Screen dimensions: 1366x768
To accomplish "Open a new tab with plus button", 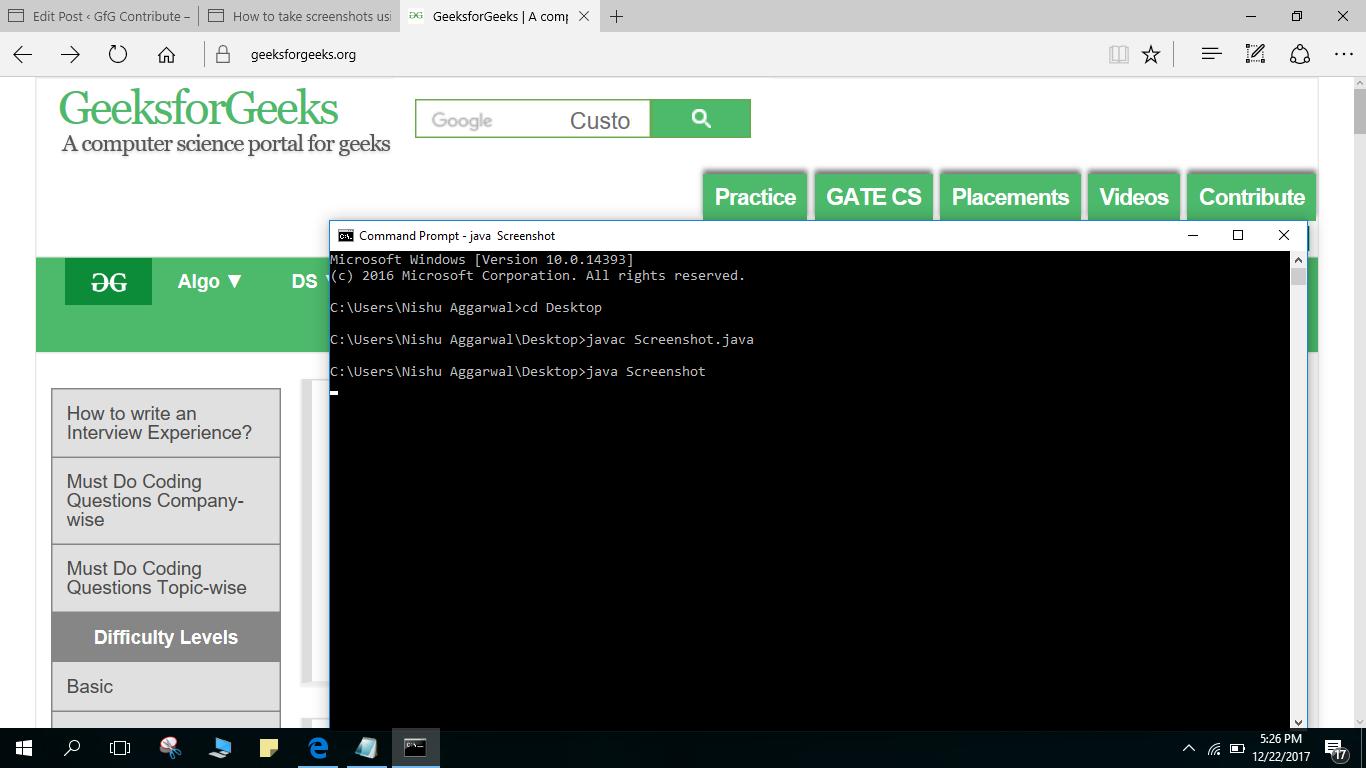I will tap(617, 16).
